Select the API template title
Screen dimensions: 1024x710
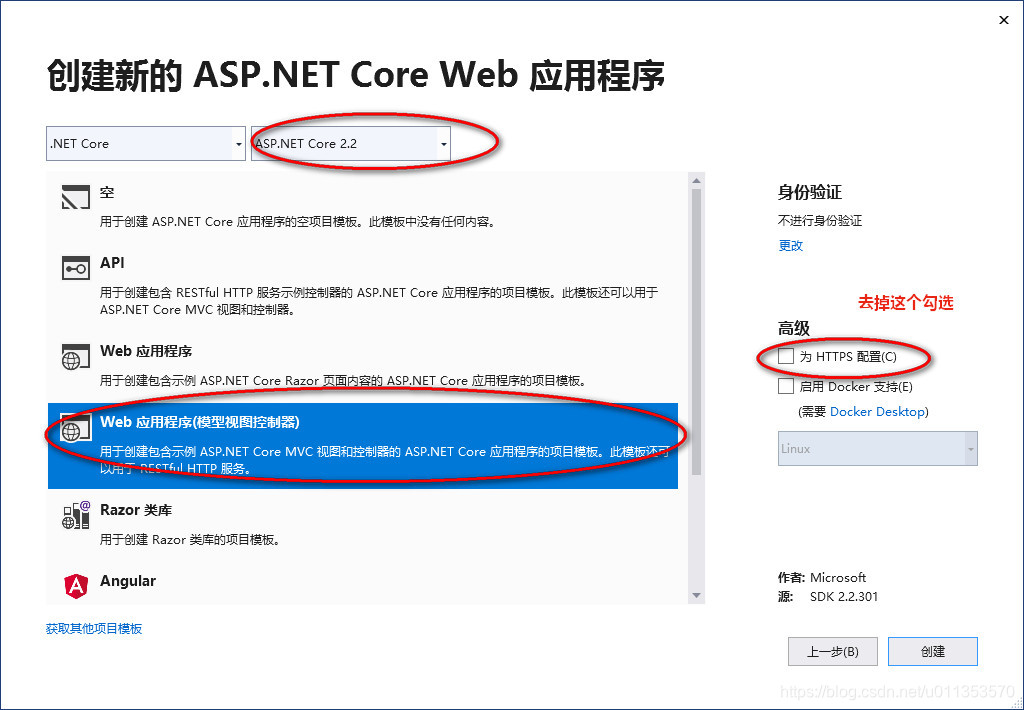tap(112, 263)
